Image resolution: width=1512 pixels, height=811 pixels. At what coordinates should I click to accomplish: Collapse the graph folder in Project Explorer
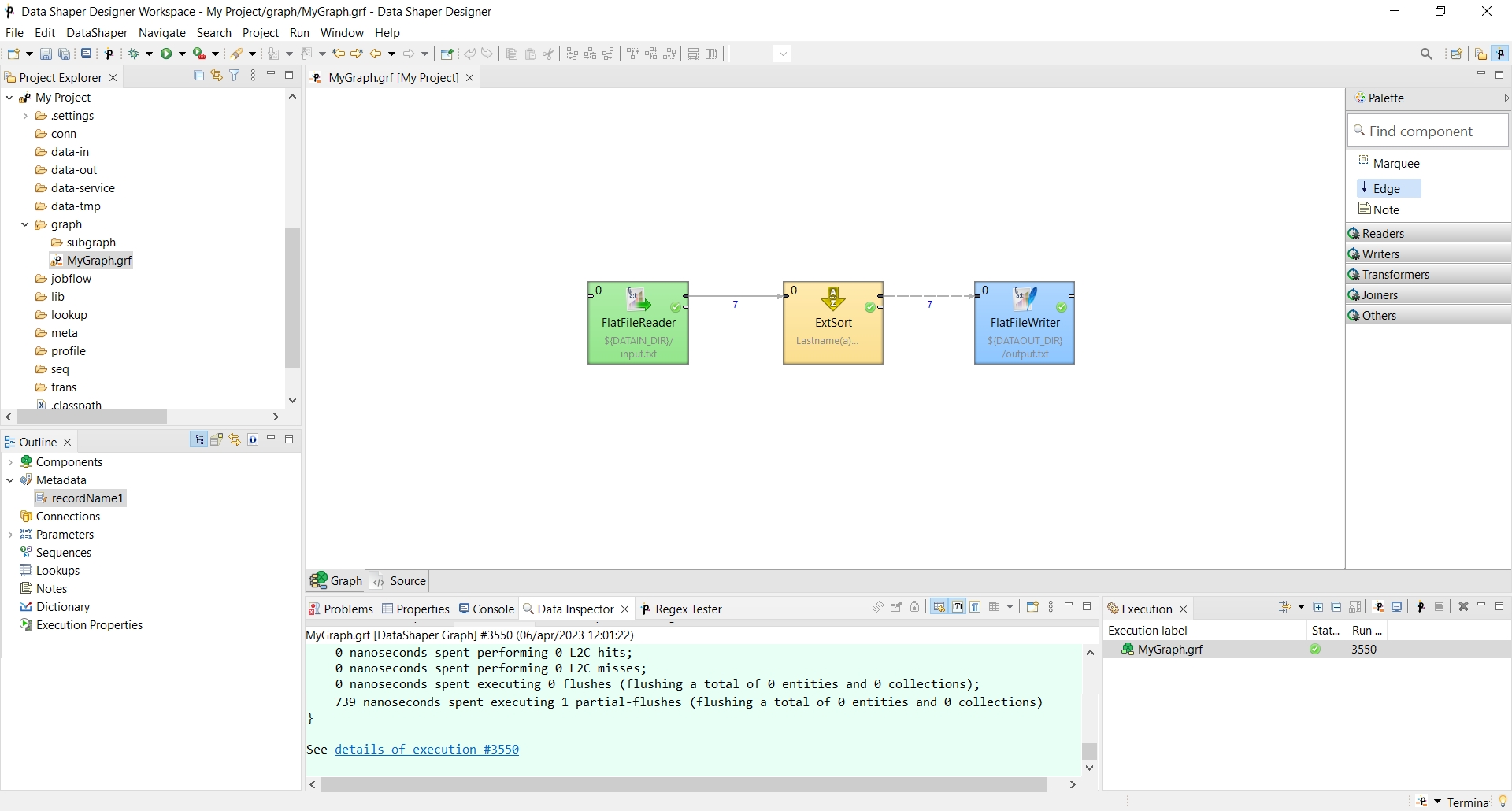point(24,224)
